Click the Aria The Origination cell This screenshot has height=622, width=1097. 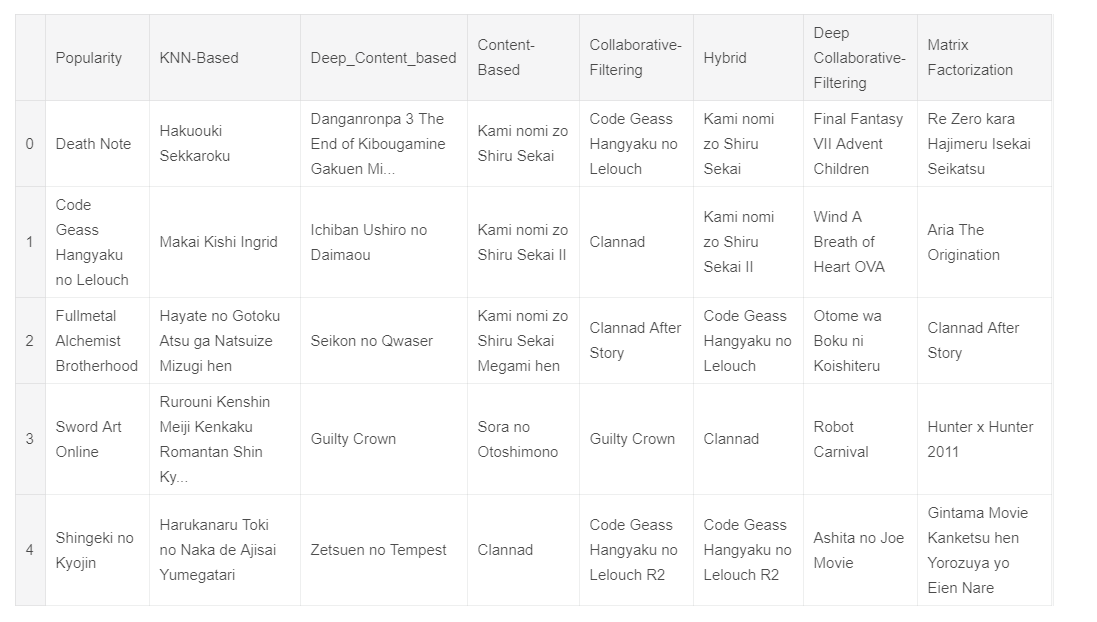click(x=963, y=242)
